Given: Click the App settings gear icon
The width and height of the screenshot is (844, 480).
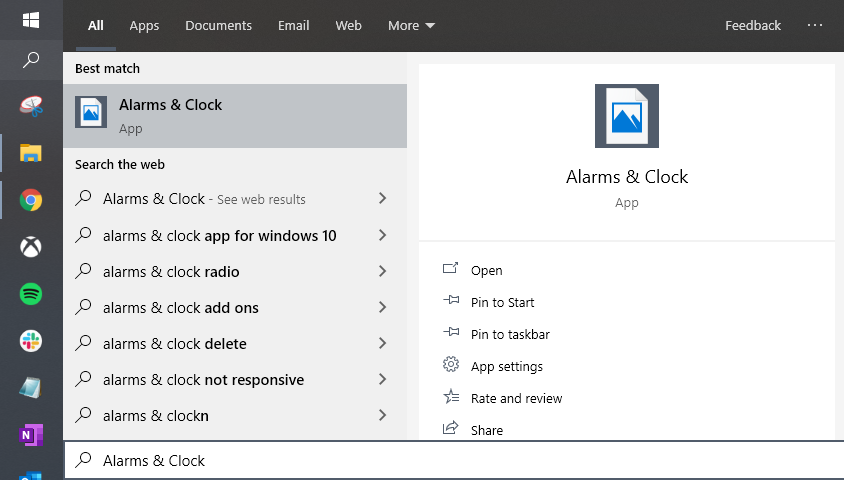Looking at the screenshot, I should click(451, 364).
